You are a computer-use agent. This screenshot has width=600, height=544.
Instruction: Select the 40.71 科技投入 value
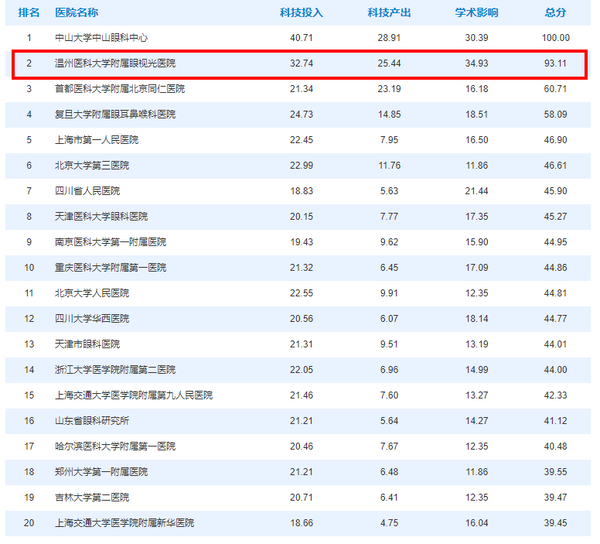point(302,38)
